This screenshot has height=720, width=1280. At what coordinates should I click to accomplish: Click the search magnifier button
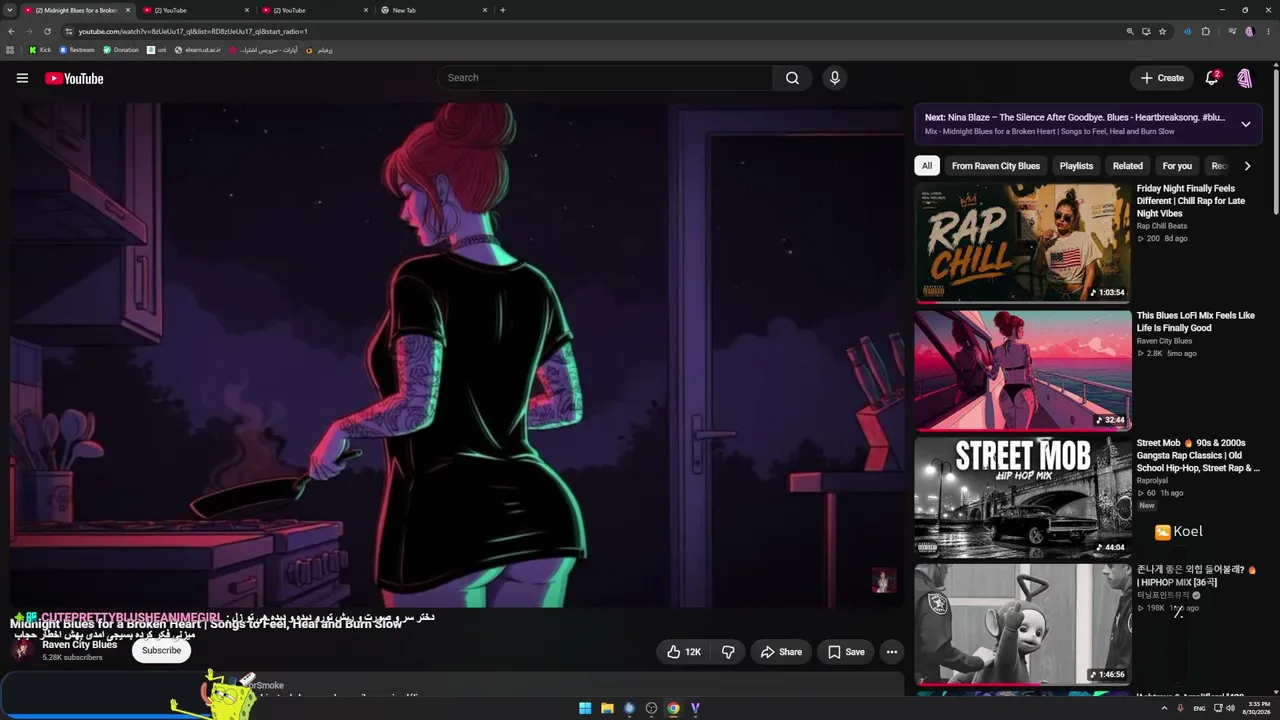(792, 78)
